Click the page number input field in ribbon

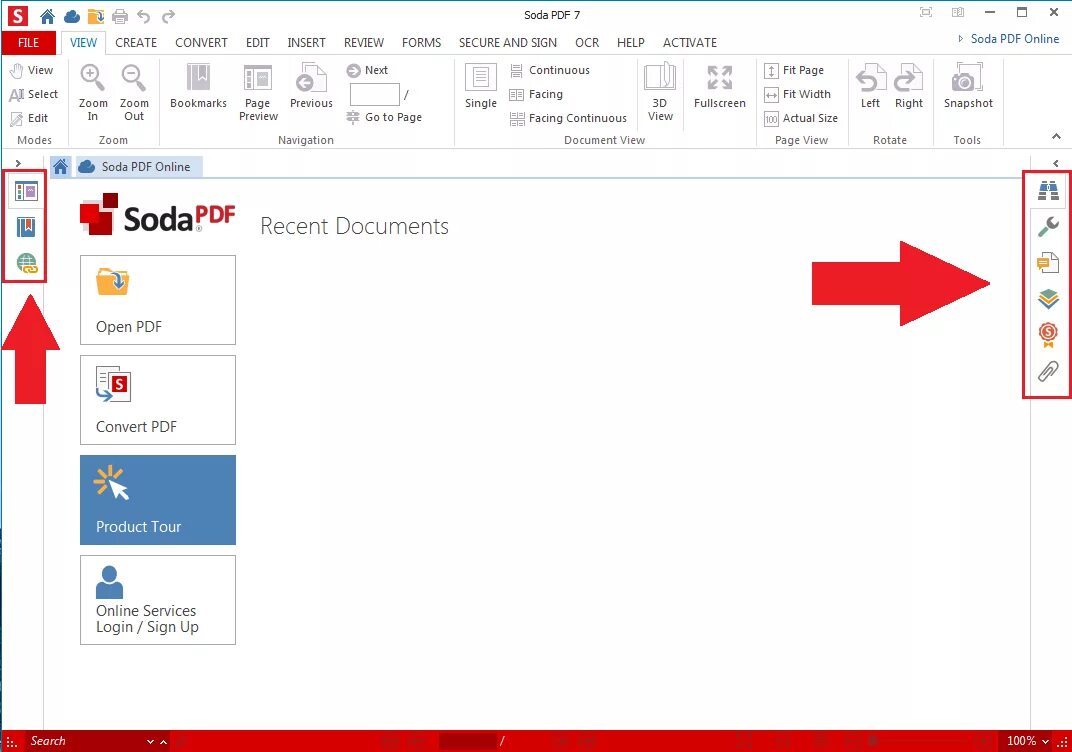pyautogui.click(x=374, y=94)
